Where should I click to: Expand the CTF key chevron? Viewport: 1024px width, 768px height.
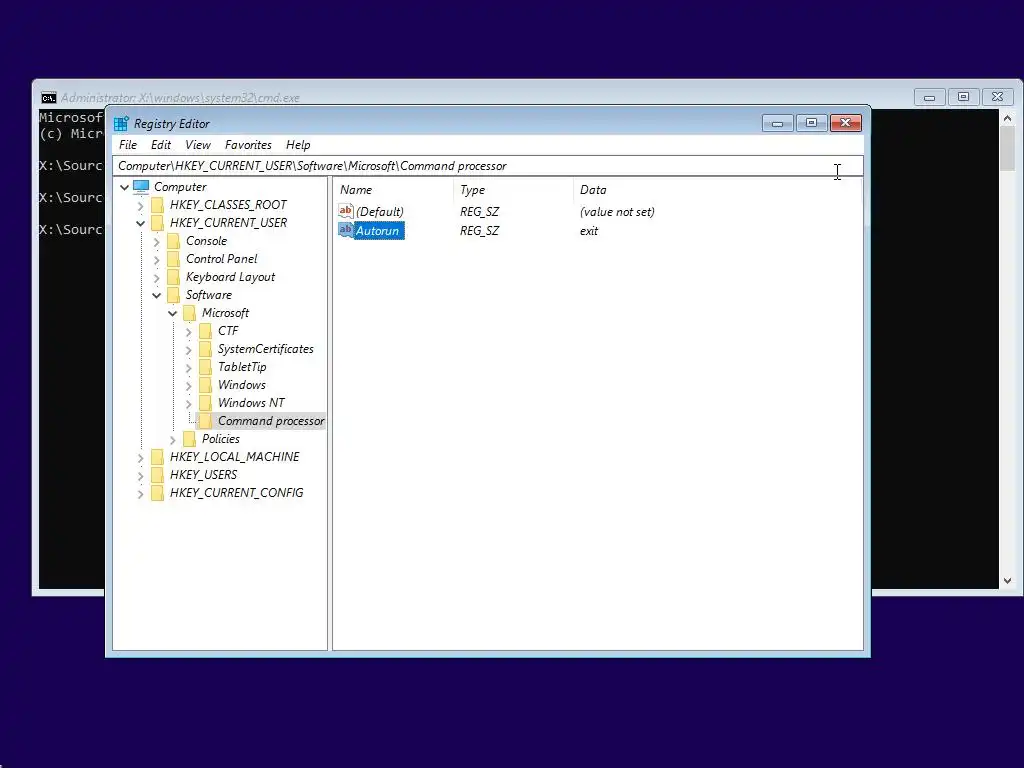[189, 332]
